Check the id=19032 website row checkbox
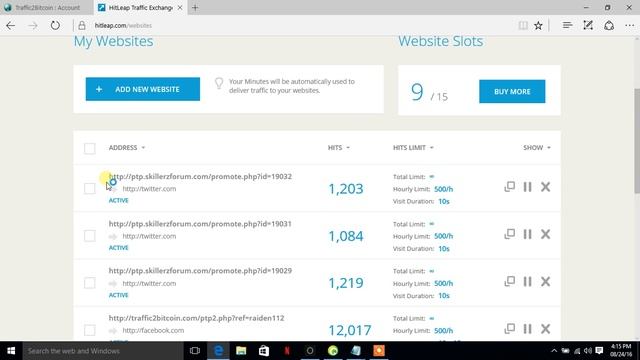The height and width of the screenshot is (360, 640). [89, 189]
